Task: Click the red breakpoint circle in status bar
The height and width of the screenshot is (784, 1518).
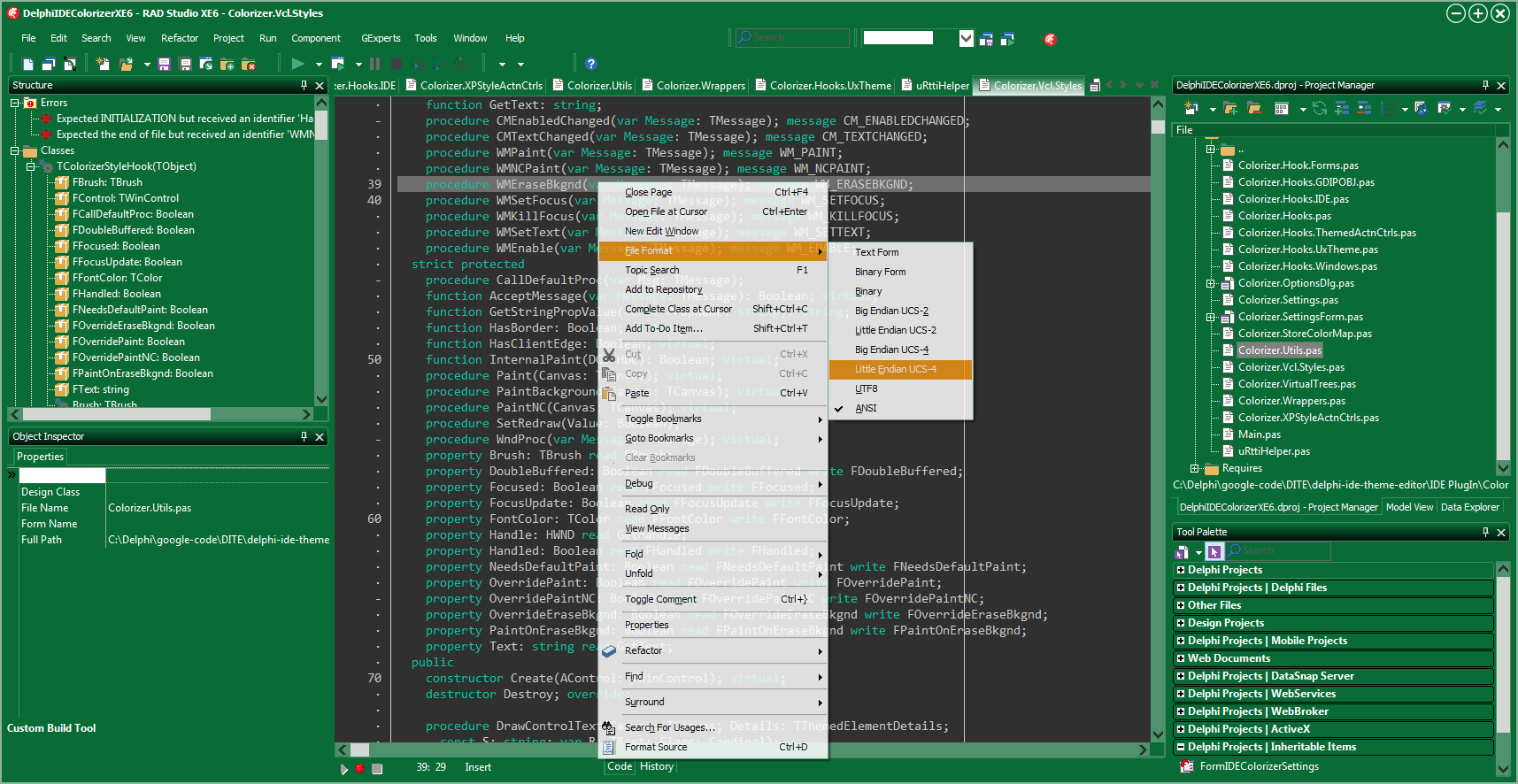Action: (359, 768)
